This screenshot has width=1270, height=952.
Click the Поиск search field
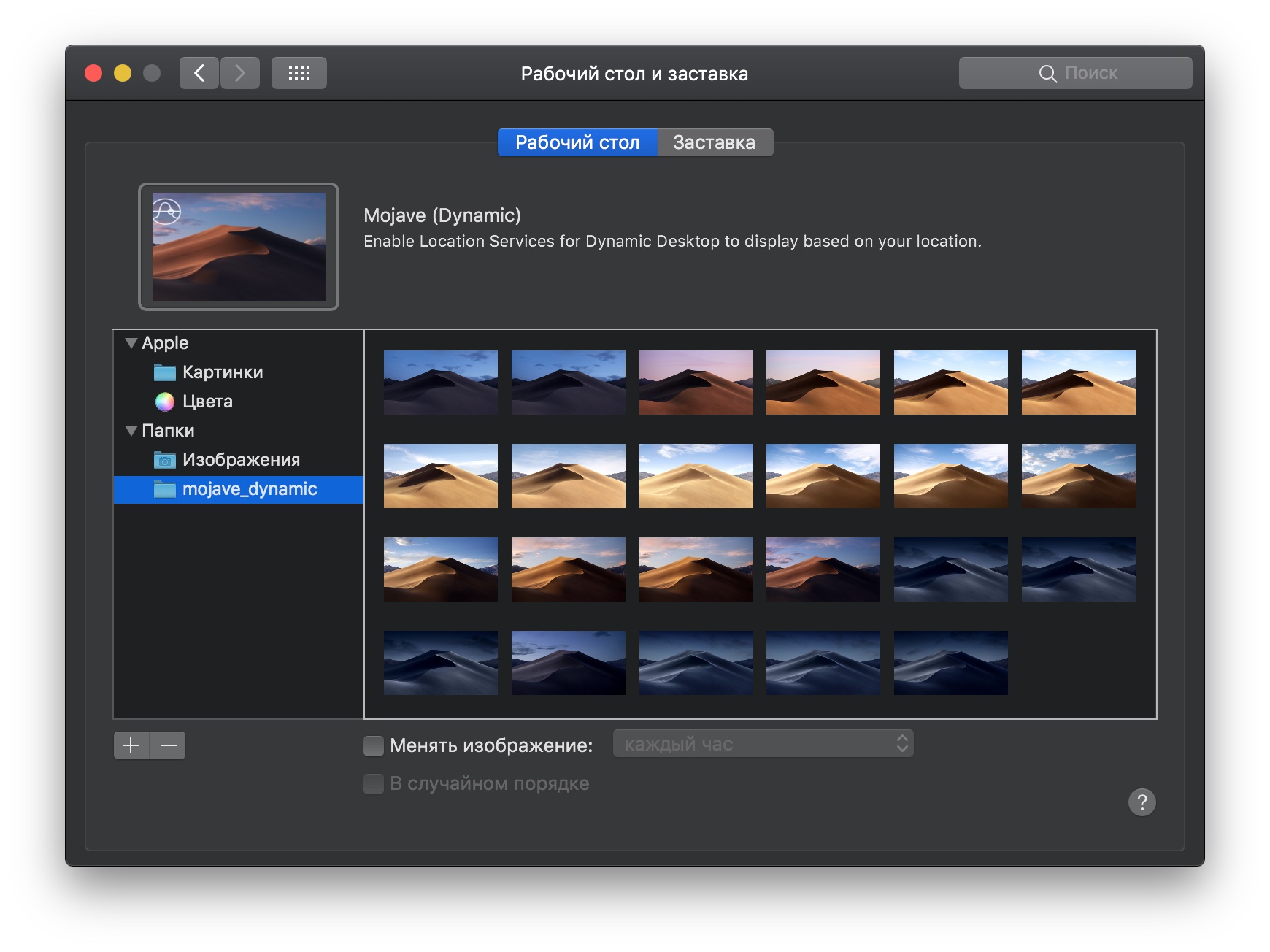pos(1075,73)
